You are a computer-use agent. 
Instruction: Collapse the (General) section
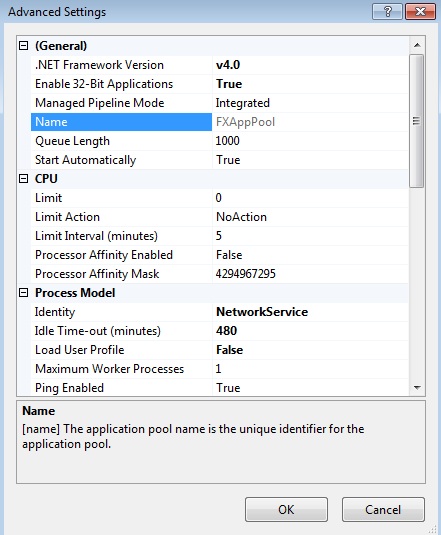tap(24, 46)
